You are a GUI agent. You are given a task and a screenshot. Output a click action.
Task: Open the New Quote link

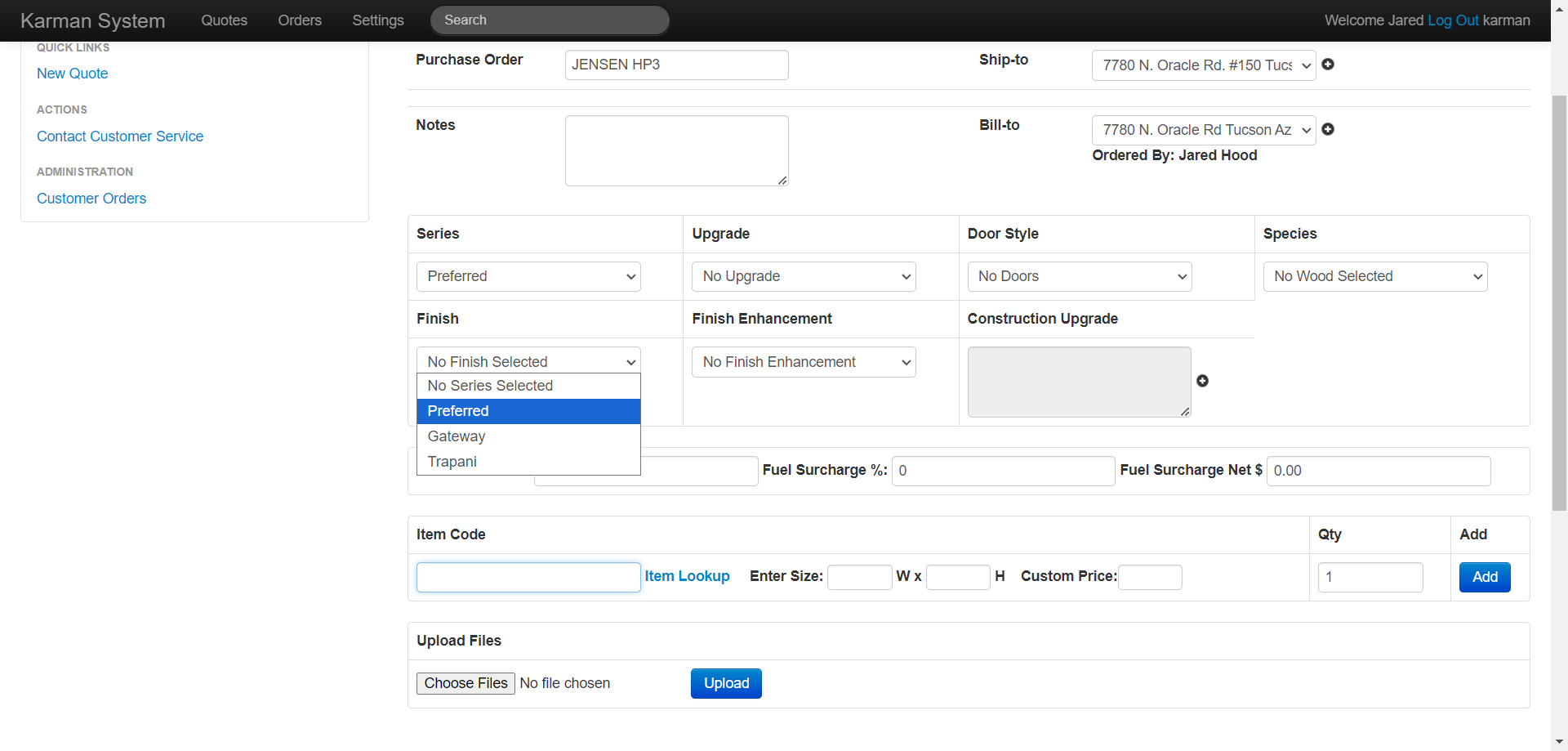(x=72, y=74)
